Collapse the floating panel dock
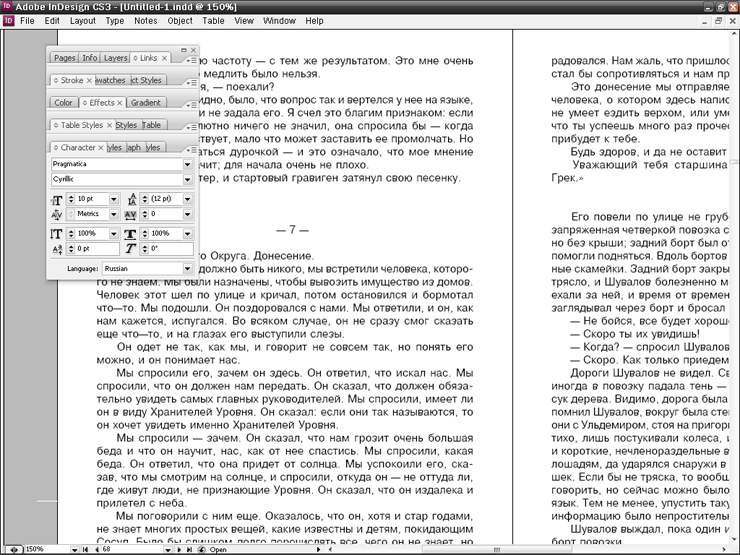This screenshot has height=555, width=740. pyautogui.click(x=184, y=50)
